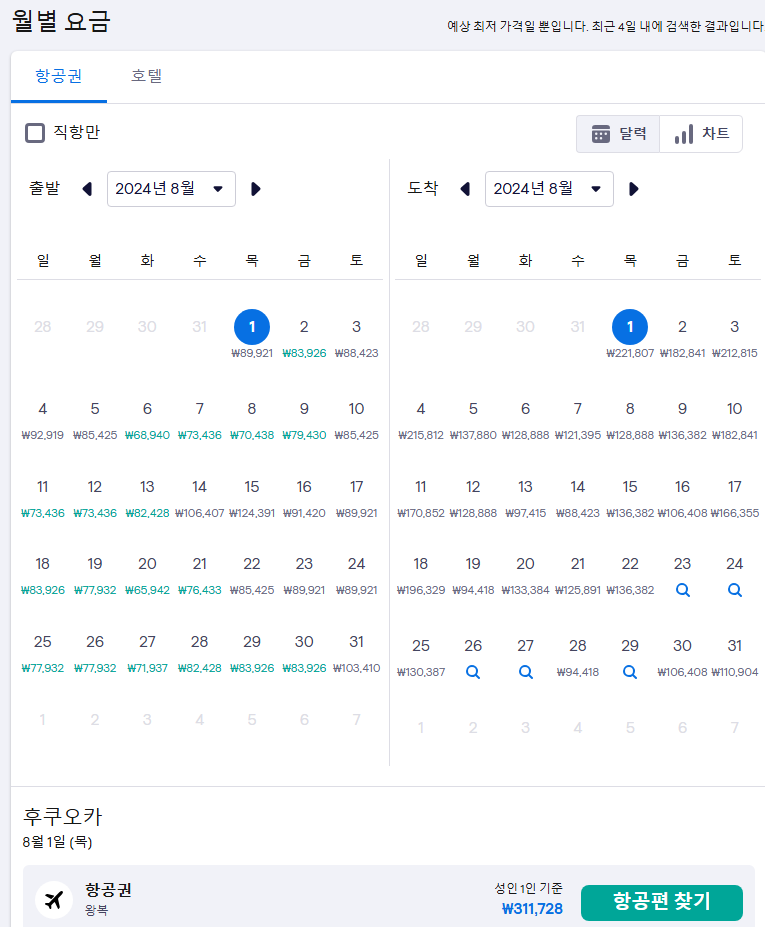Image resolution: width=765 pixels, height=927 pixels.
Task: Go to next arrival month
Action: tap(633, 189)
